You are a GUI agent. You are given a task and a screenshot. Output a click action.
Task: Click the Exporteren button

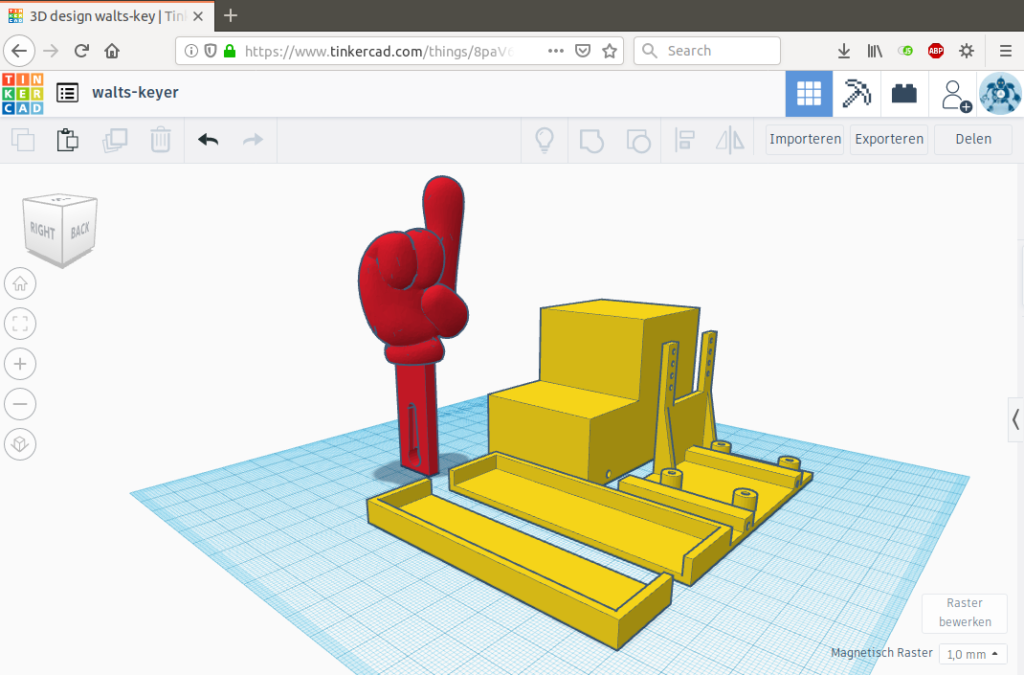[888, 139]
